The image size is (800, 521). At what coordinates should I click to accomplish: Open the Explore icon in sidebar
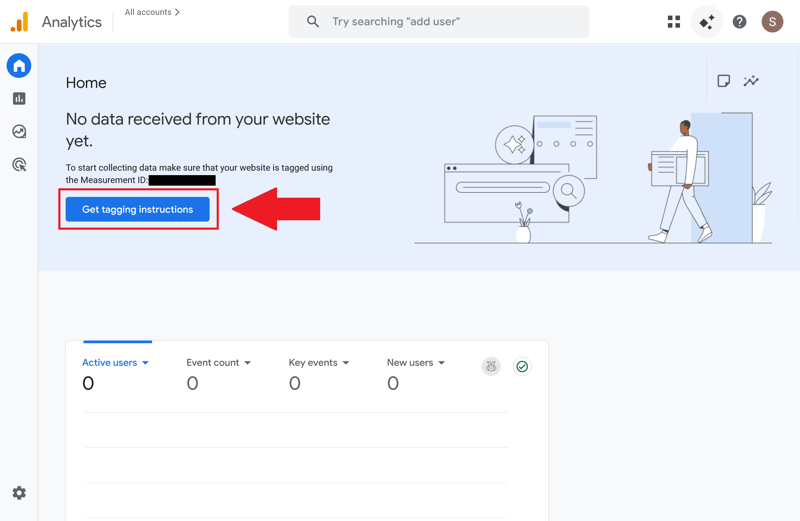coord(19,132)
